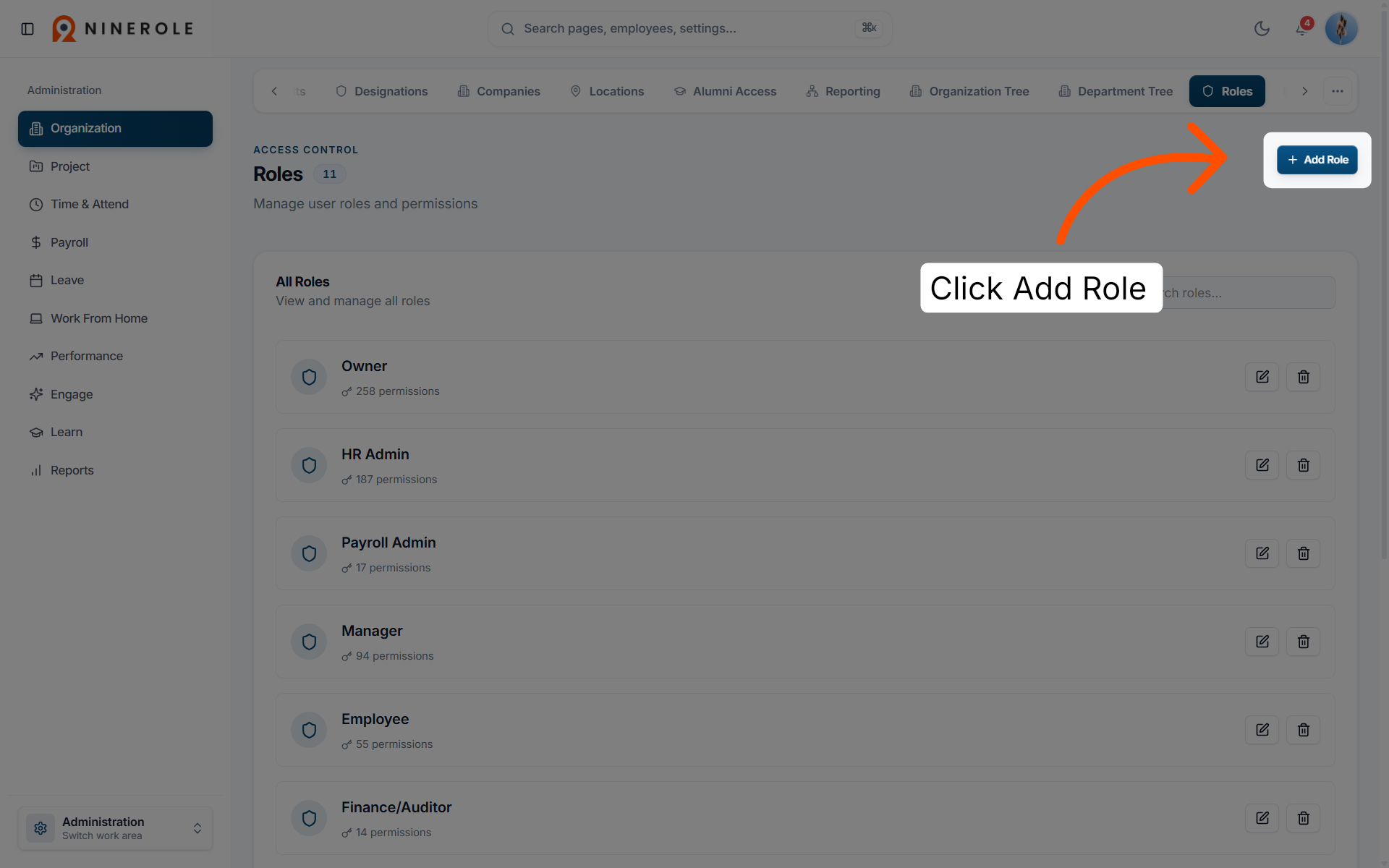This screenshot has width=1389, height=868.
Task: Edit the Owner role
Action: click(x=1262, y=377)
